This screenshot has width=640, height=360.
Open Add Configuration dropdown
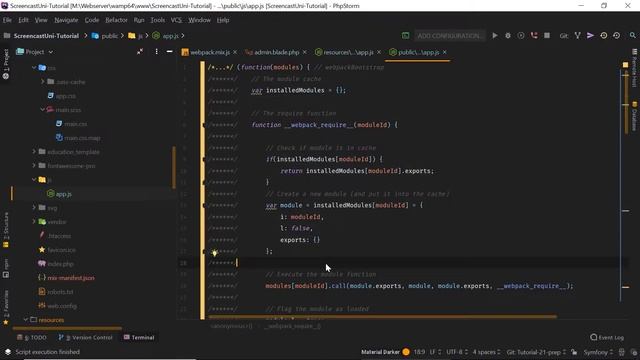(x=449, y=36)
